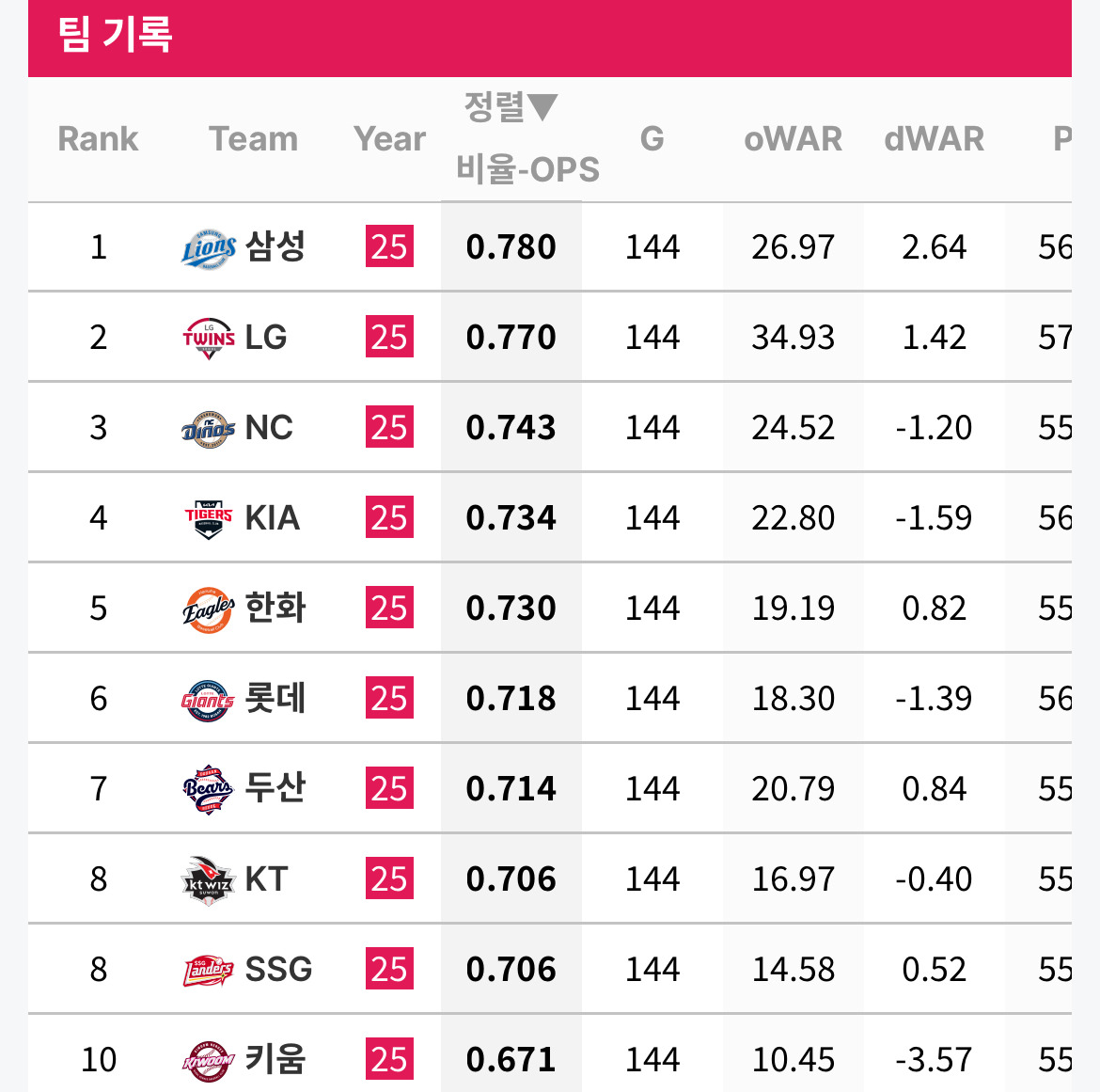Sort table by G column header

tap(652, 139)
